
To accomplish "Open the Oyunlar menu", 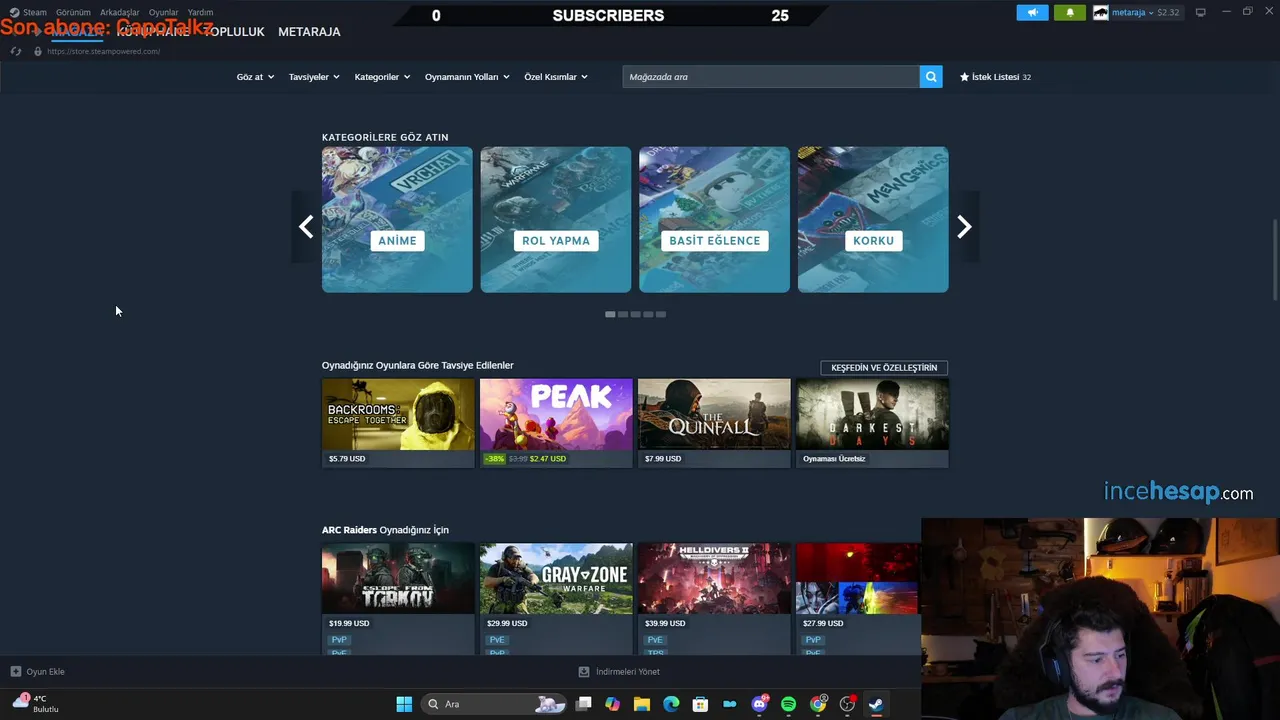I will (164, 13).
